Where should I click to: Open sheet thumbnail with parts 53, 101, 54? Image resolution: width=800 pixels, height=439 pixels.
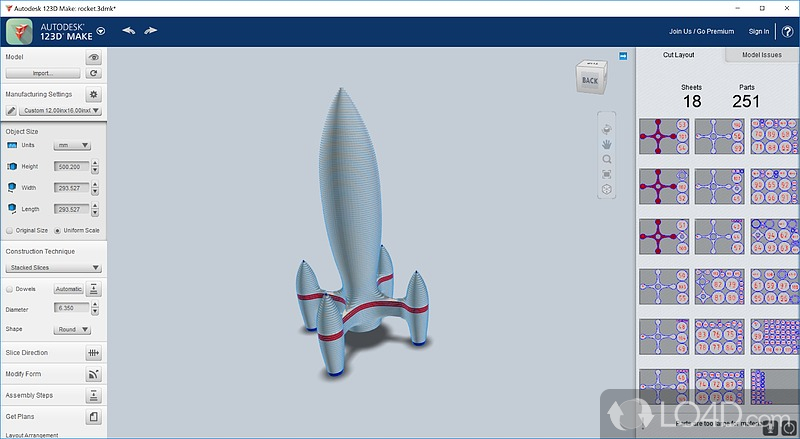(664, 136)
